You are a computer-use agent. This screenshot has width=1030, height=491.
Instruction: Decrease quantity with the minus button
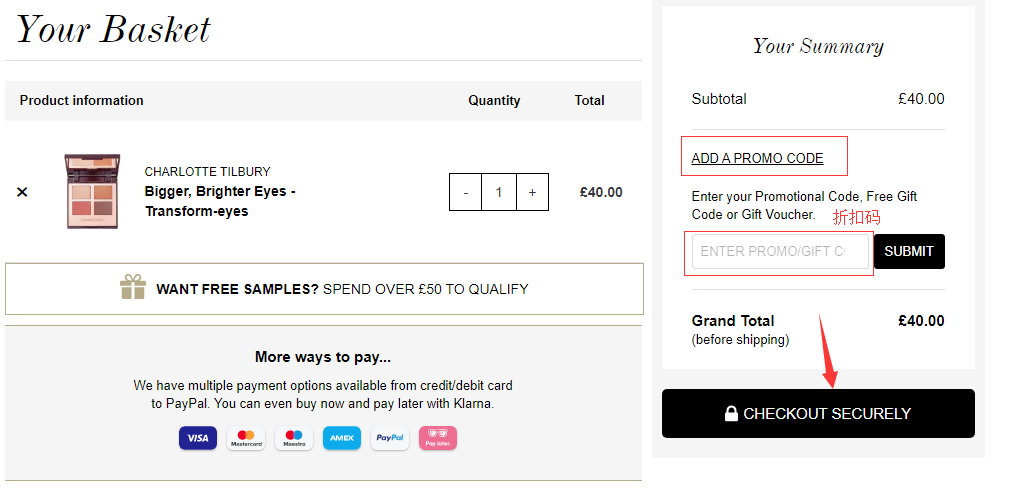tap(465, 192)
